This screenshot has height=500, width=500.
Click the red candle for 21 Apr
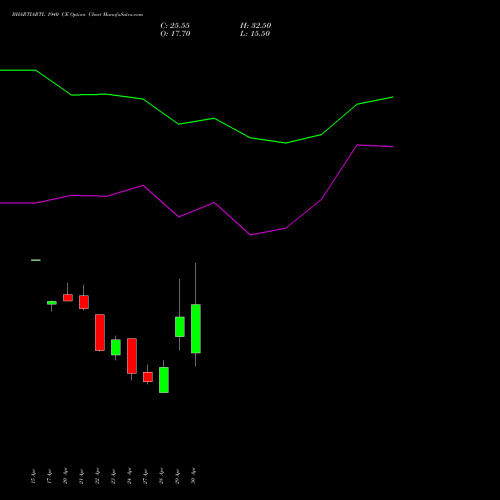[84, 302]
